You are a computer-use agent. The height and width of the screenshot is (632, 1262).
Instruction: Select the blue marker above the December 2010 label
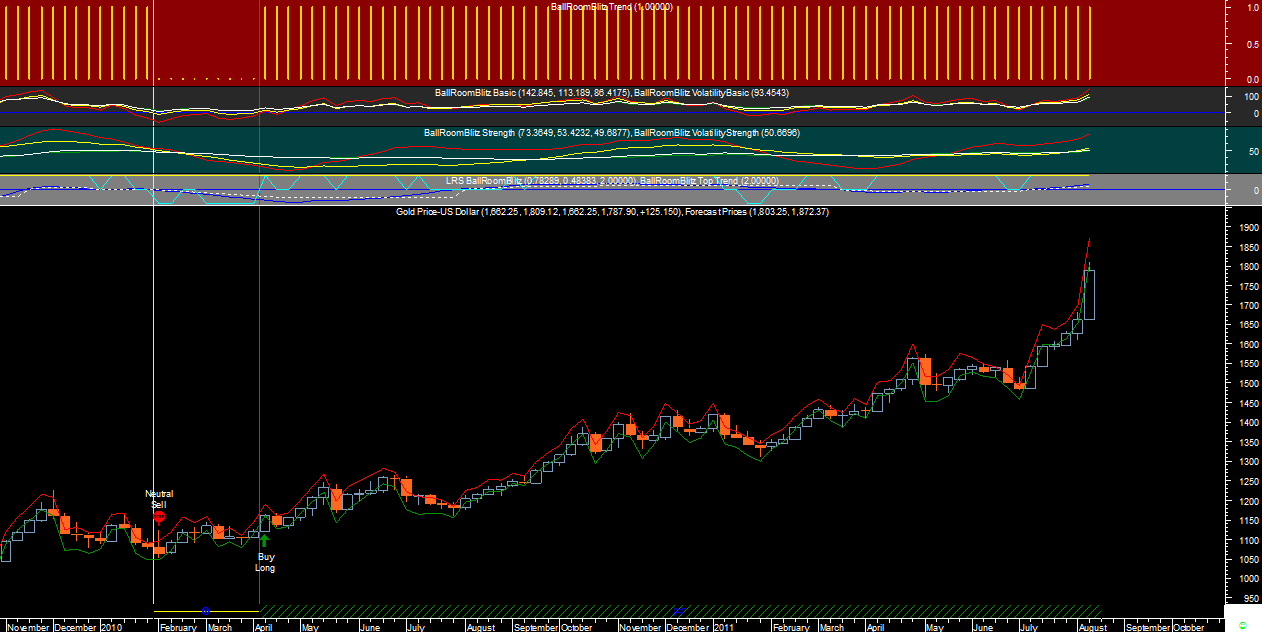pos(680,610)
